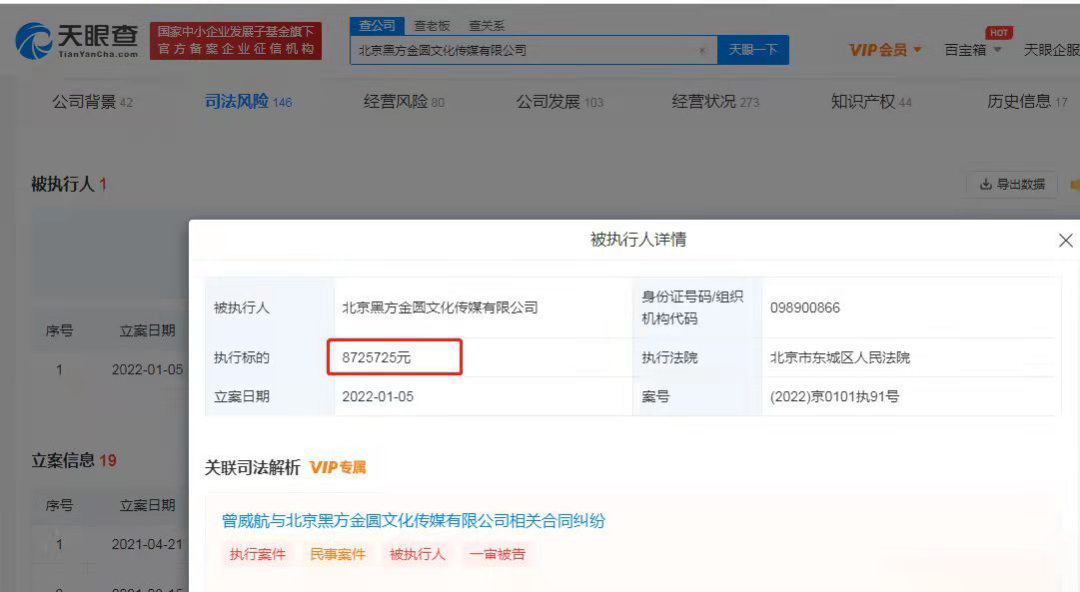Clear the search box with the x icon

coord(702,50)
